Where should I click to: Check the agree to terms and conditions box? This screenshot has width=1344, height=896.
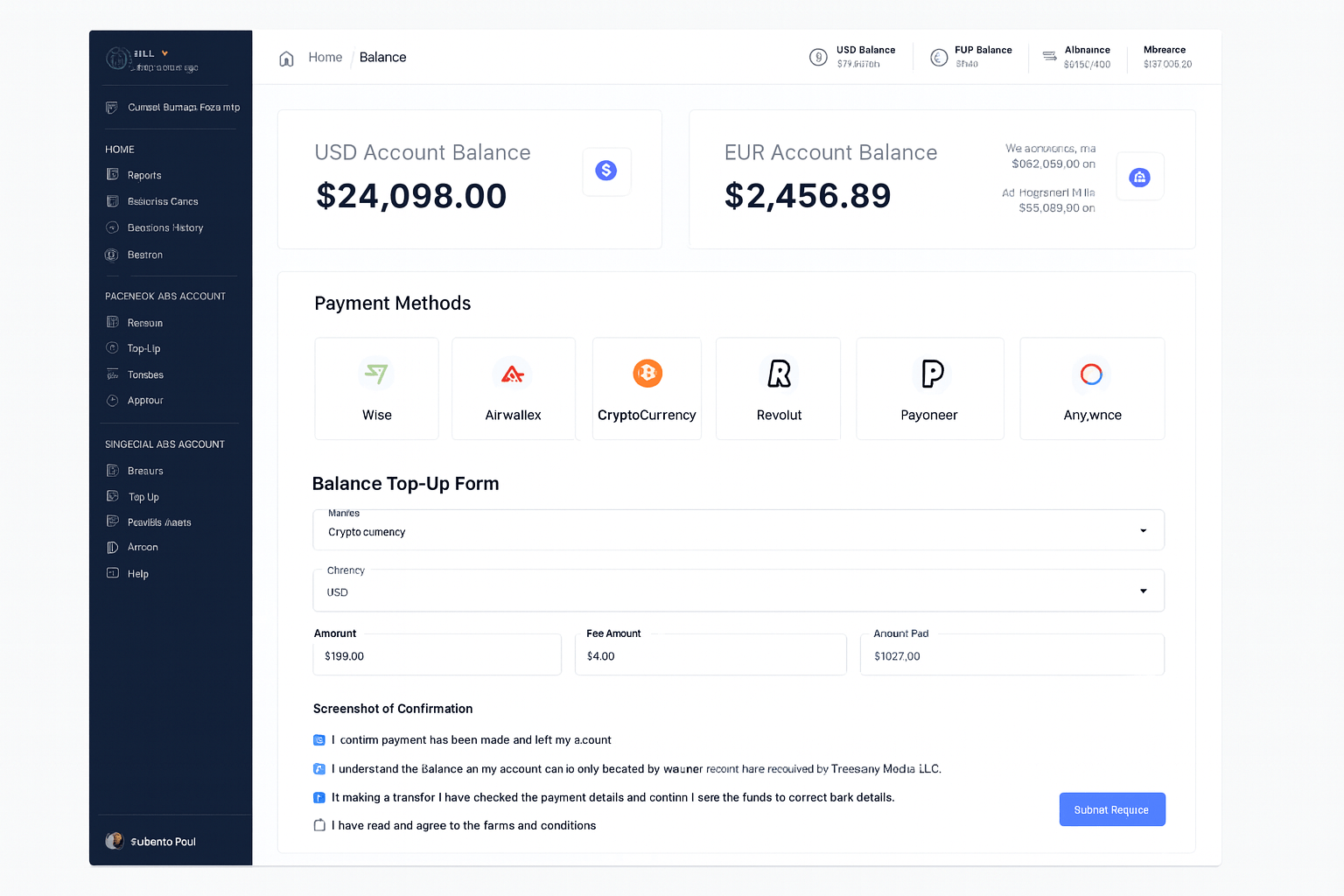[x=319, y=826]
